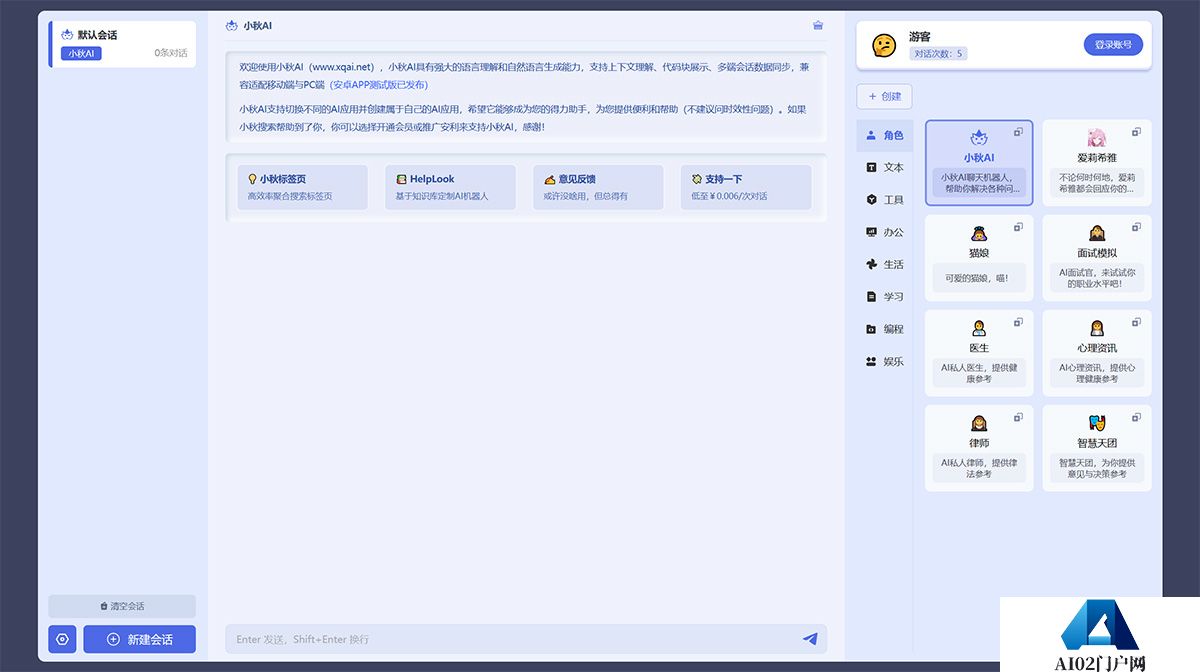The image size is (1200, 672).
Task: Select the 默认会话 conversation item
Action: (123, 44)
